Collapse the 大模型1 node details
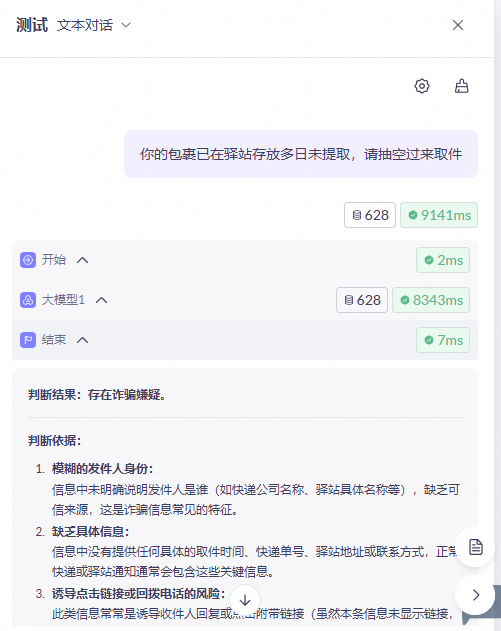This screenshot has height=631, width=501. click(x=101, y=300)
